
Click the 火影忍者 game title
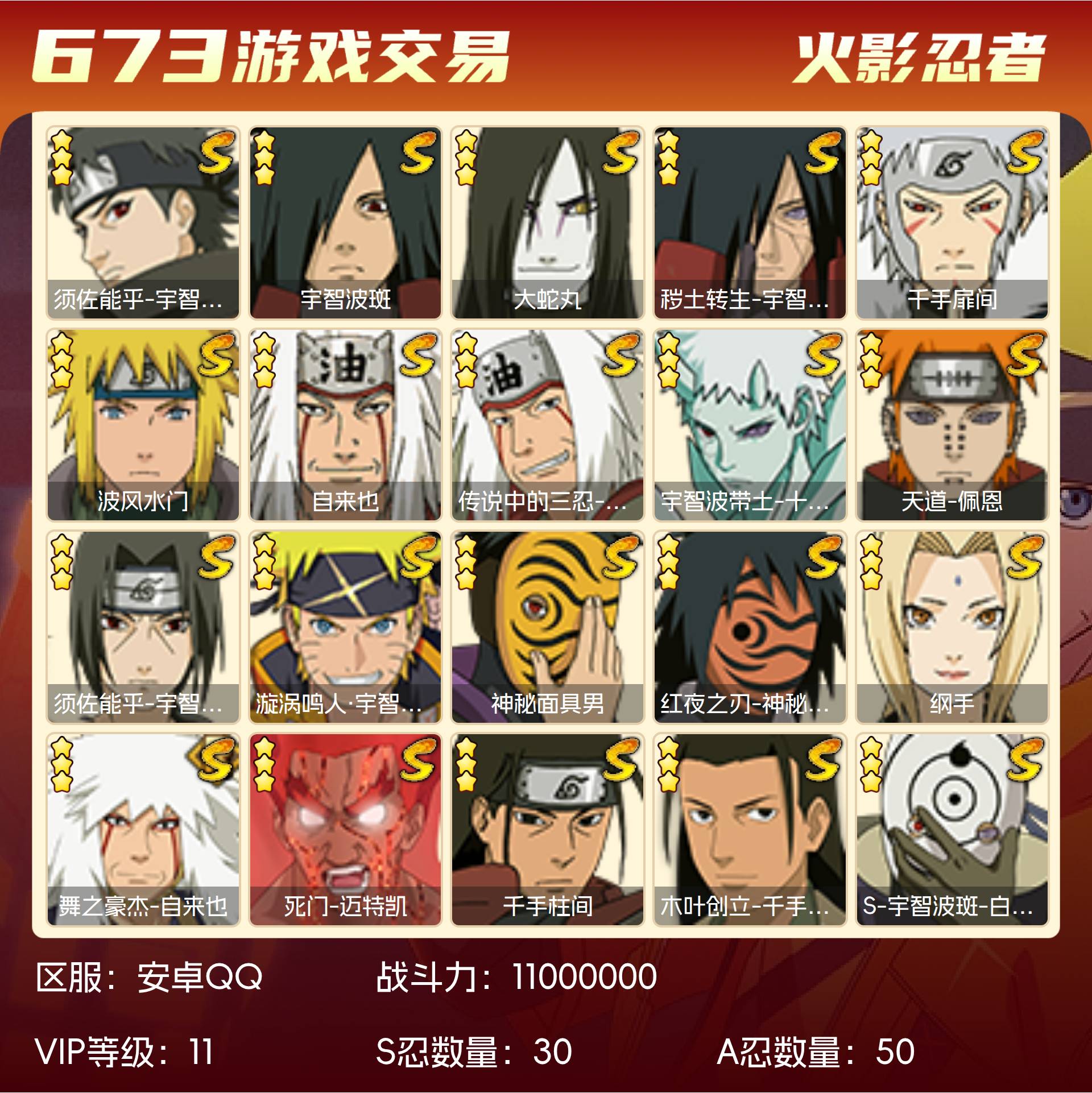(920, 57)
